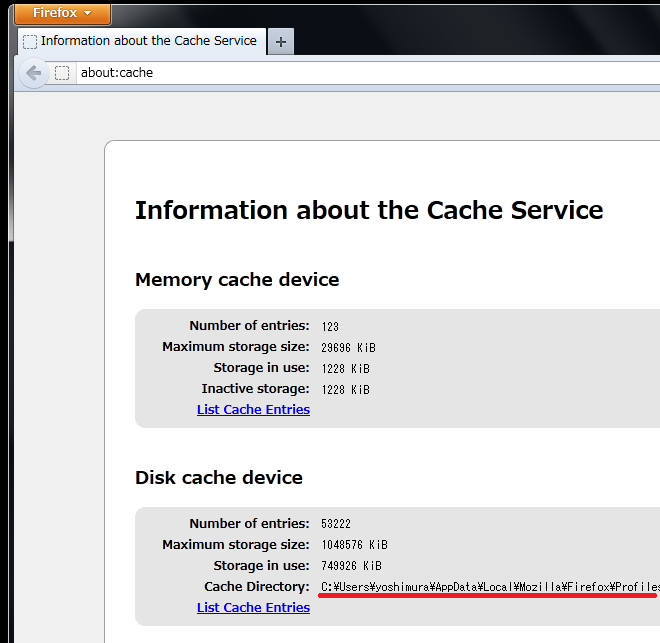Click the 29696 KiB maximum storage value
Screen dimensions: 660x643
click(349, 348)
